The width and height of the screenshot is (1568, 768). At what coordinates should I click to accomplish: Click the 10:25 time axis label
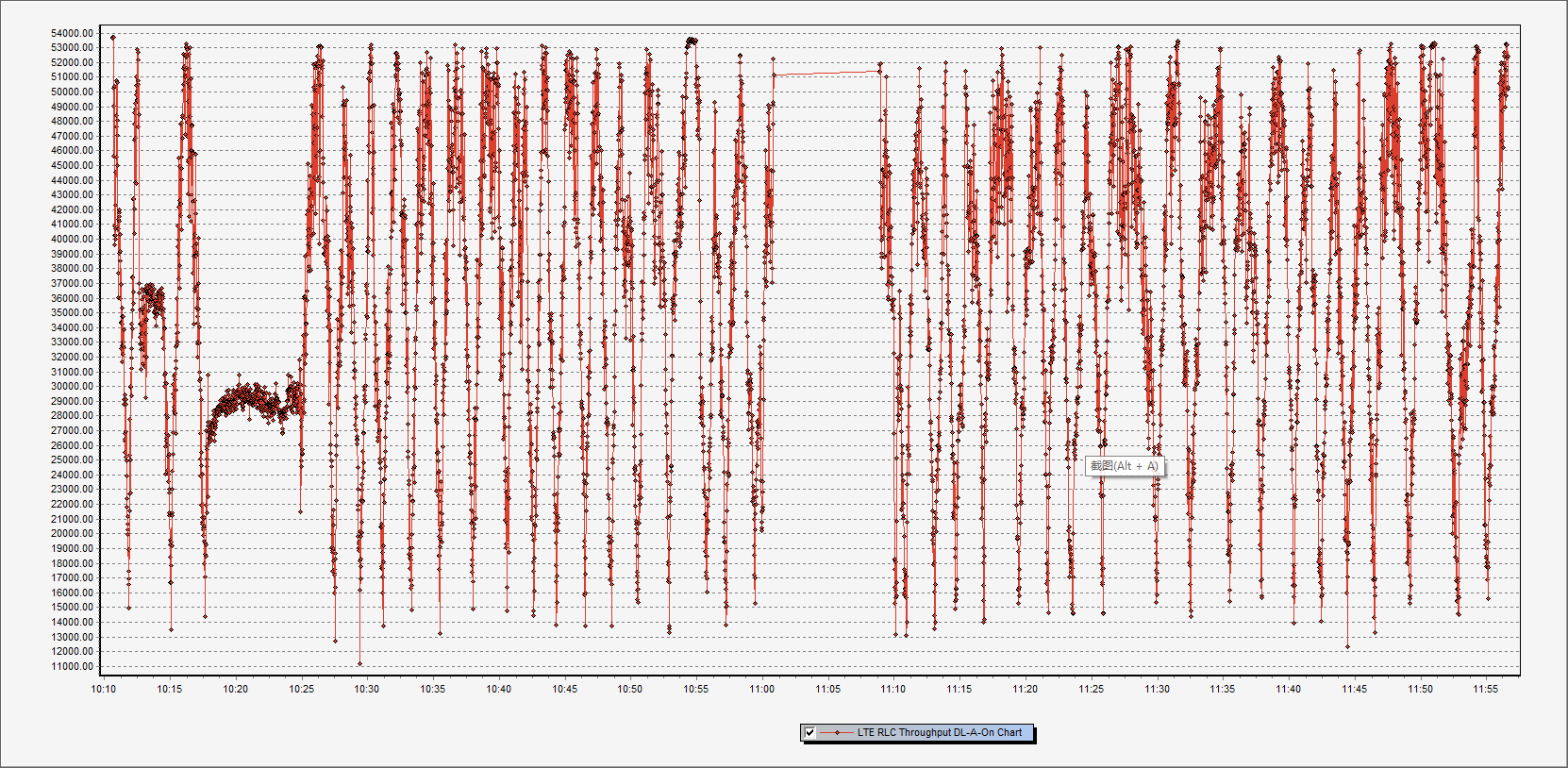(x=301, y=689)
